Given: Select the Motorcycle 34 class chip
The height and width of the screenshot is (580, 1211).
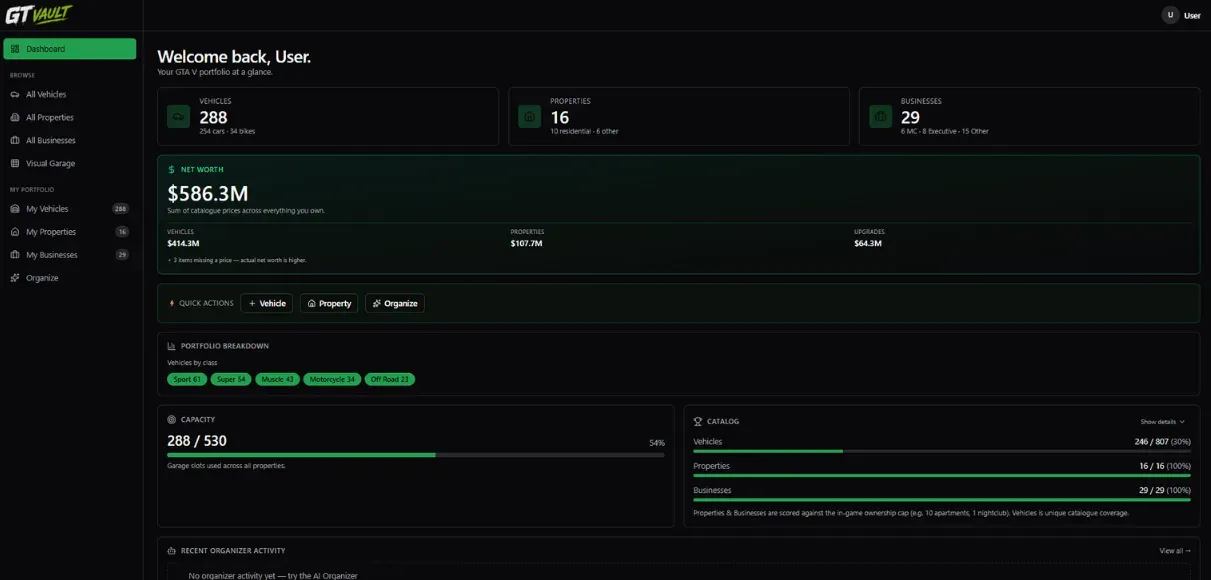Looking at the screenshot, I should click(x=332, y=379).
